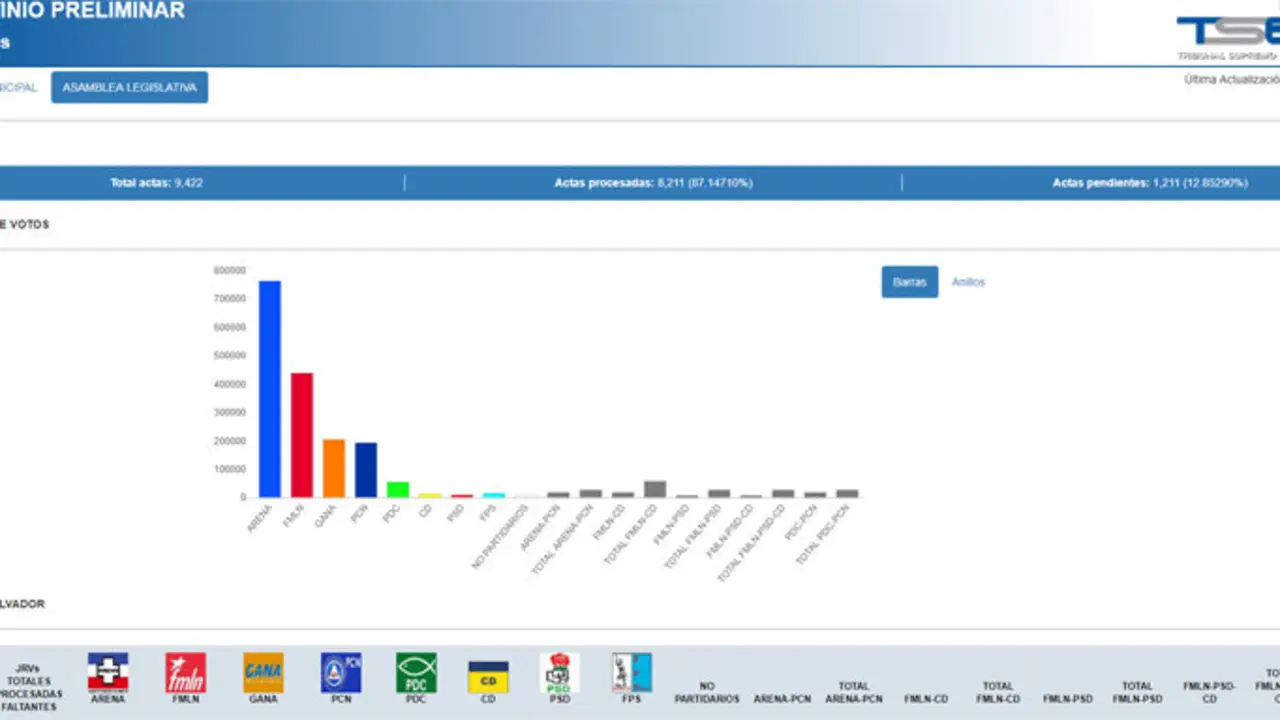
Task: Enable the Barras chart view
Action: tap(909, 282)
